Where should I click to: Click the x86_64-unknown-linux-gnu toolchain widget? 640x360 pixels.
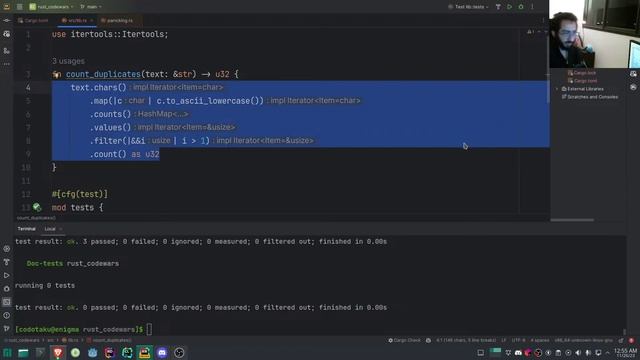(x=583, y=340)
